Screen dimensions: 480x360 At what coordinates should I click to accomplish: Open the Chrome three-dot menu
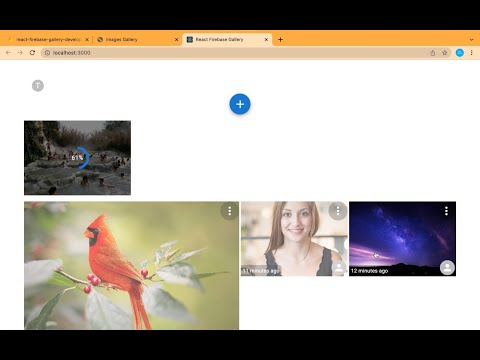click(x=472, y=53)
